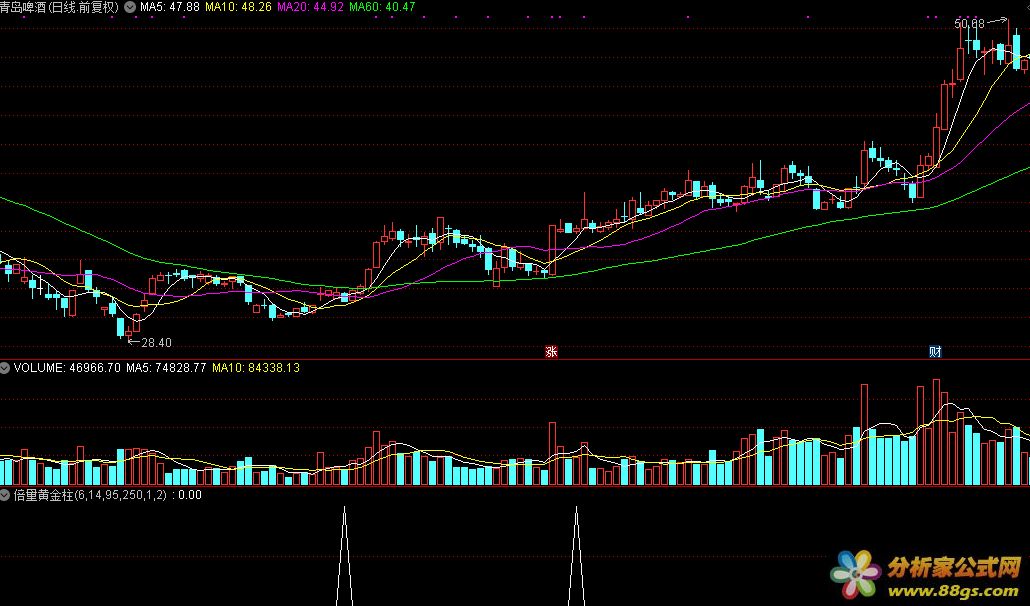This screenshot has width=1030, height=606.
Task: Select the MA20: 44.92 label
Action: (x=310, y=7)
